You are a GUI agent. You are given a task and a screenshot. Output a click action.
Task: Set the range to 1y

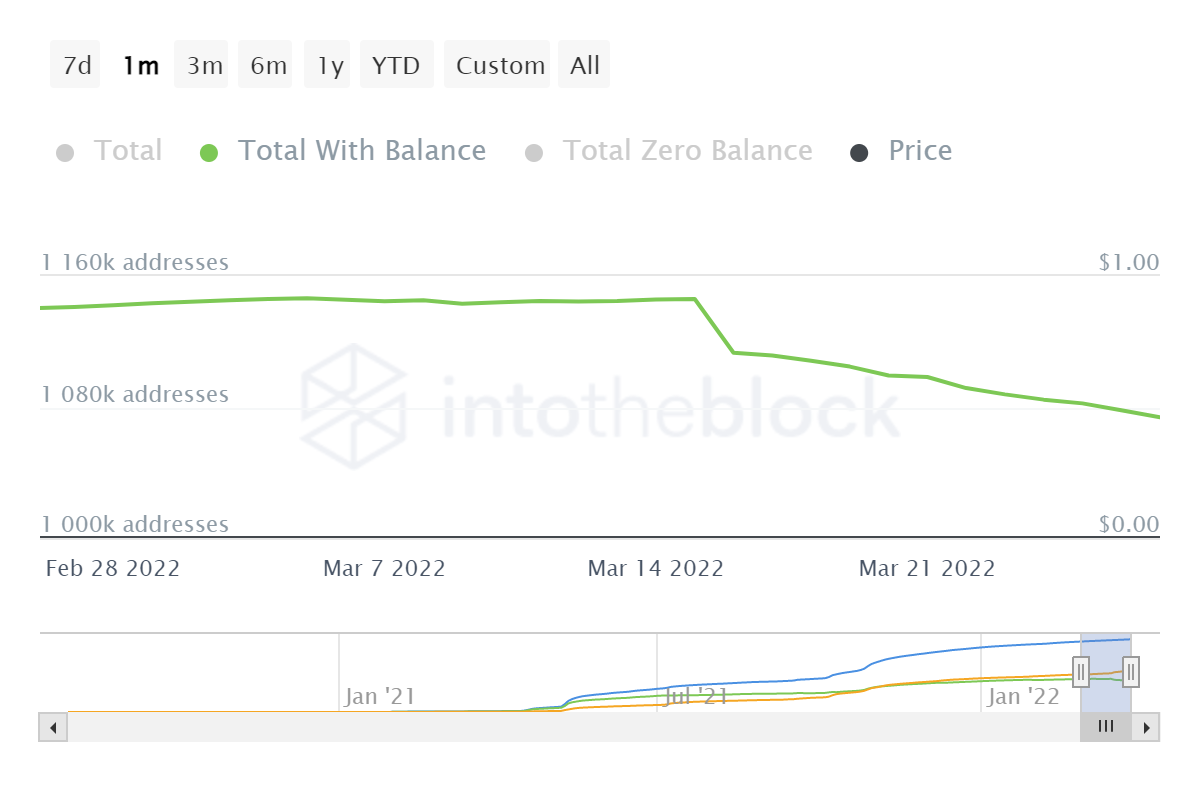click(330, 66)
